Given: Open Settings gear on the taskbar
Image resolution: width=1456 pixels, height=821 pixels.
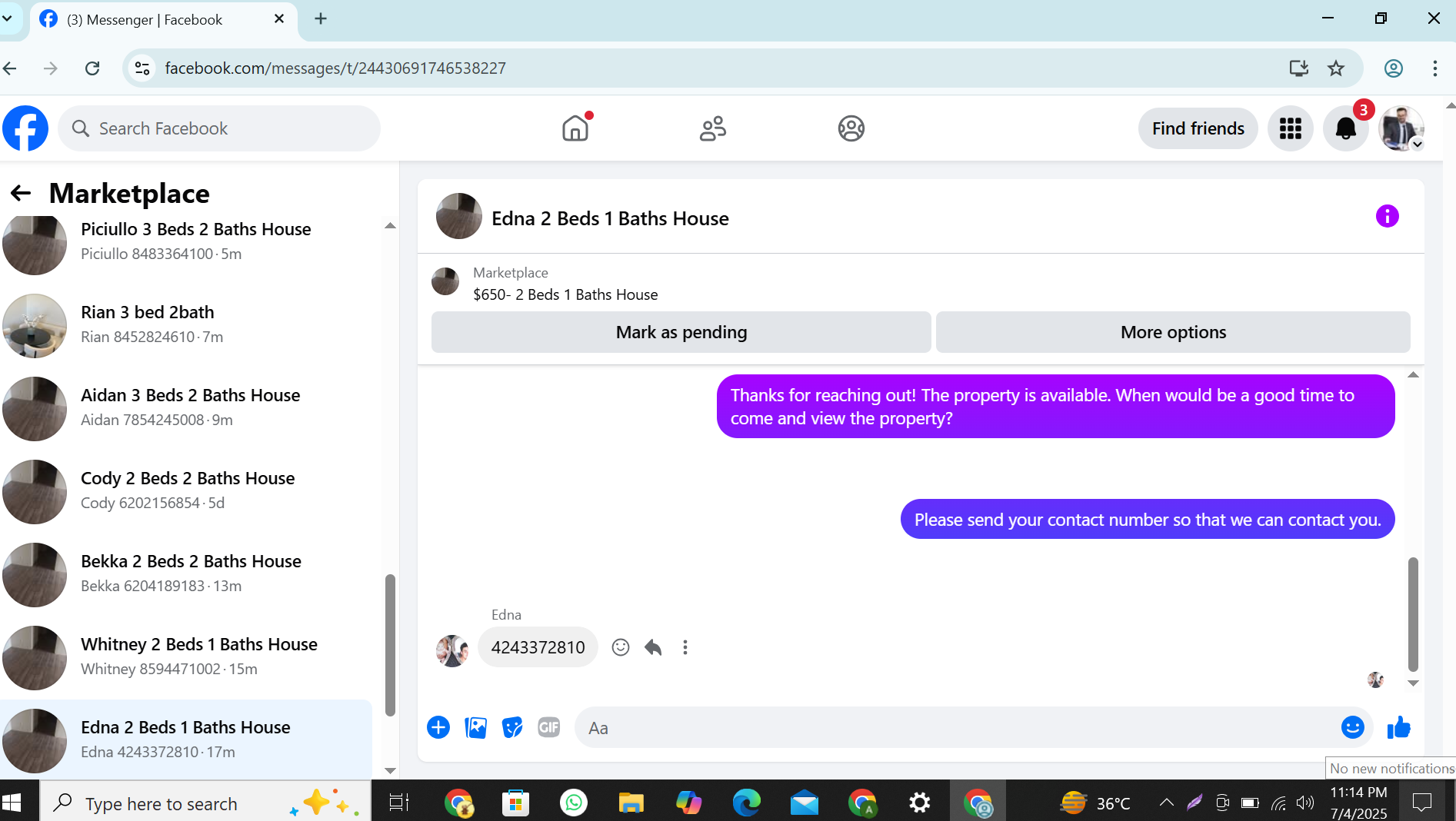Looking at the screenshot, I should [x=920, y=803].
